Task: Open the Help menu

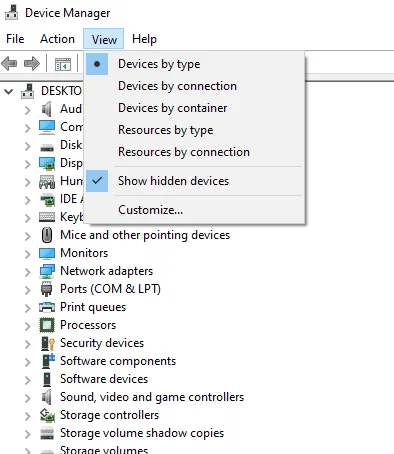Action: click(144, 39)
